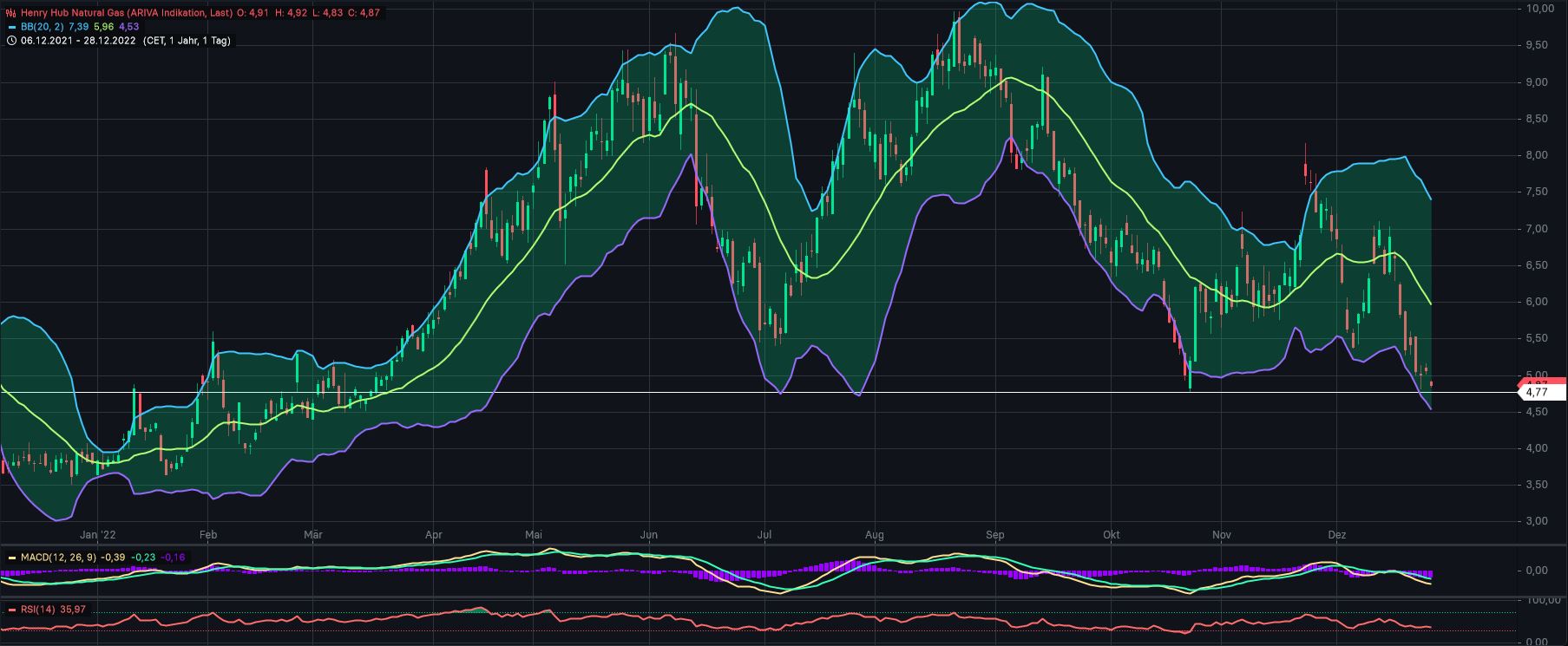
Task: Click the Sep label on time axis
Action: click(994, 535)
